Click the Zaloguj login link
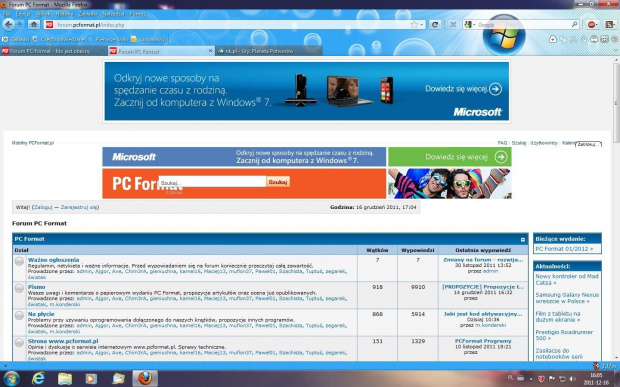This screenshot has height=387, width=620. click(x=43, y=207)
